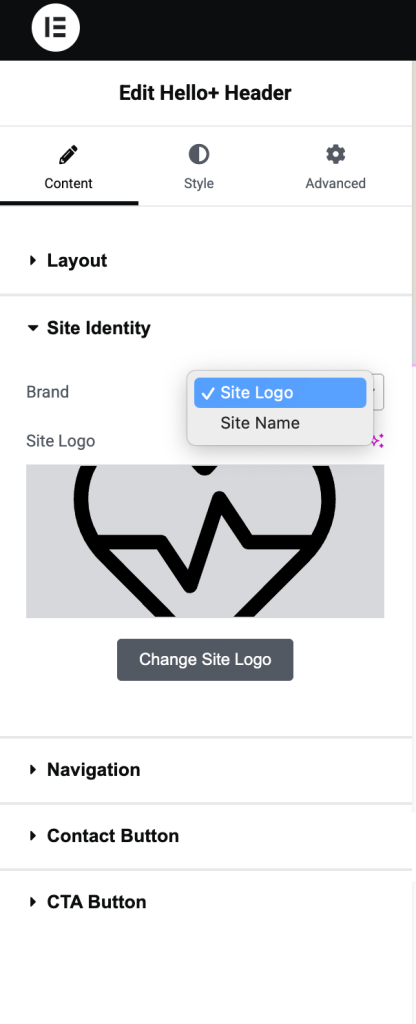The height and width of the screenshot is (1024, 416).
Task: Select the Content tab
Action: click(69, 167)
